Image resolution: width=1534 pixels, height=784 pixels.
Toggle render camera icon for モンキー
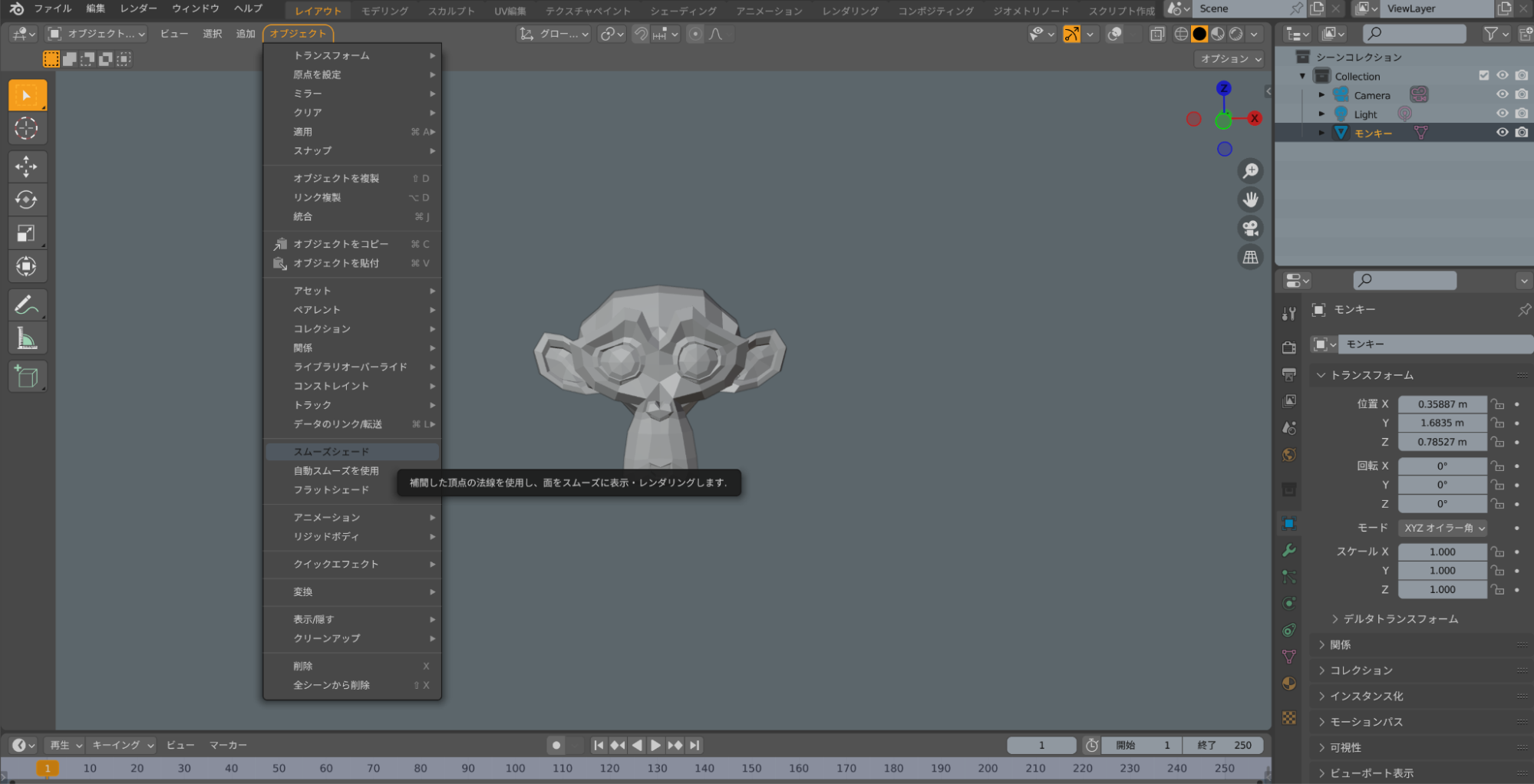point(1522,132)
